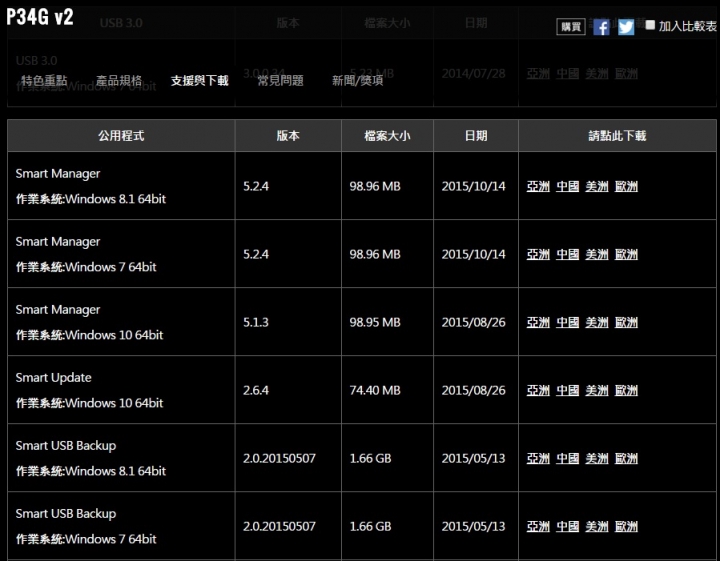This screenshot has width=720, height=561.
Task: Share the page via Twitter icon
Action: click(625, 27)
